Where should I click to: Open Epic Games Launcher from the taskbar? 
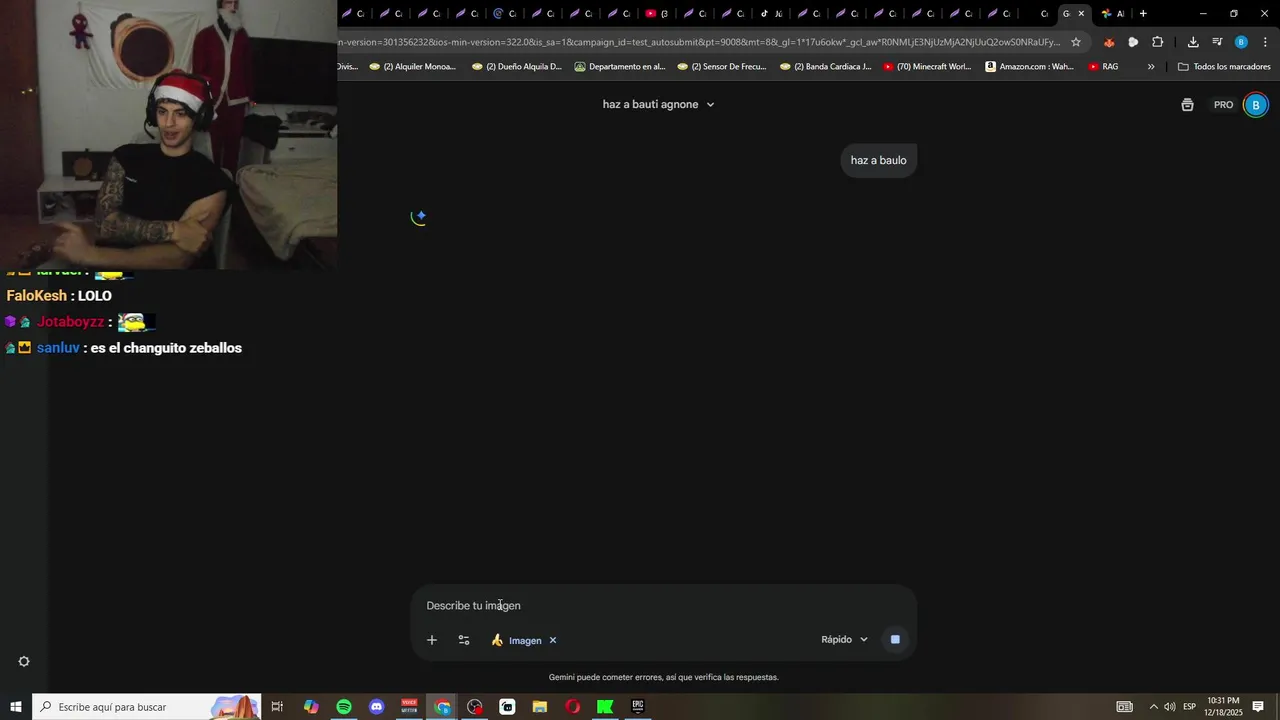pos(637,707)
